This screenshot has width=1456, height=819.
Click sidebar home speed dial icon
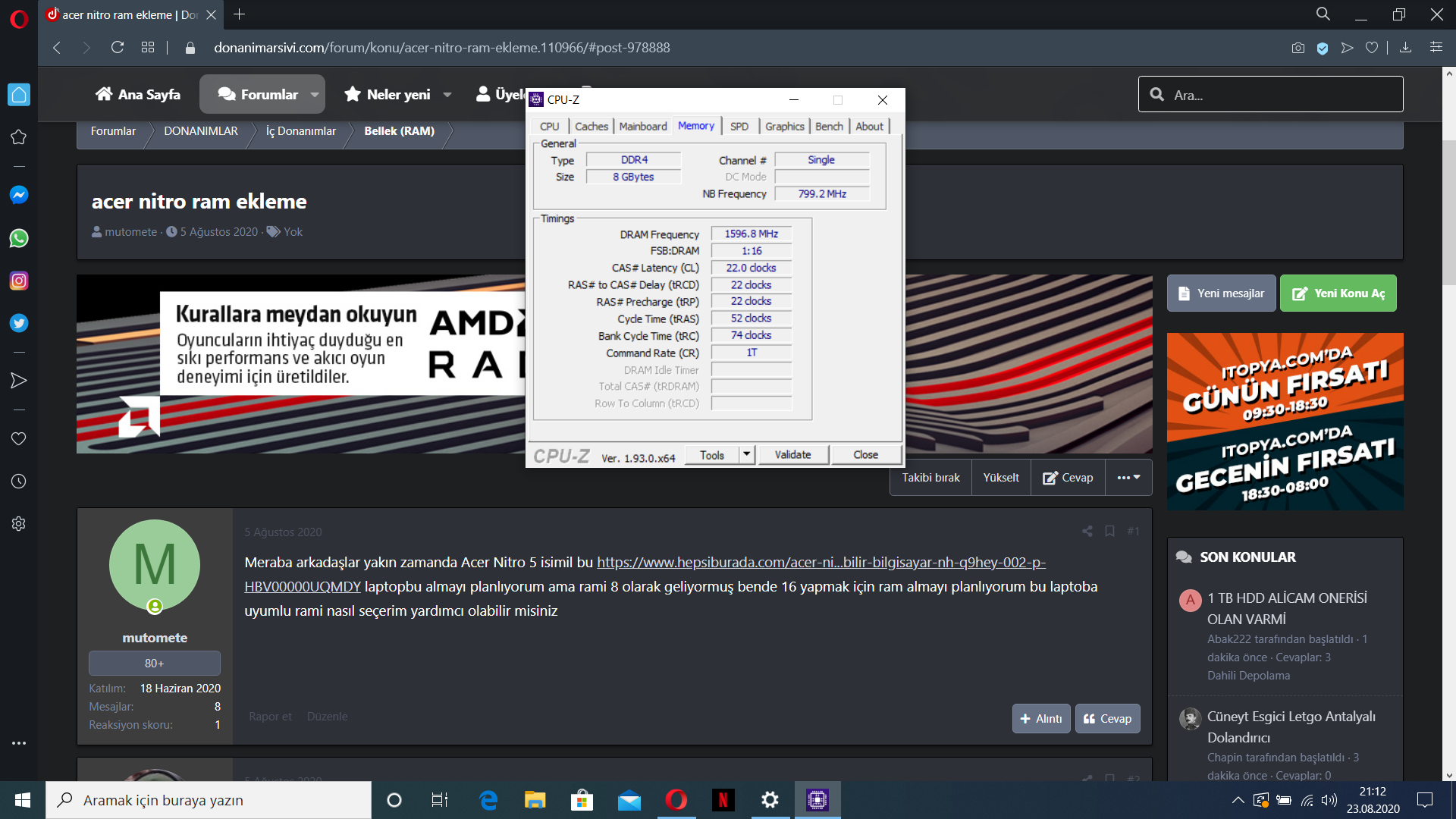click(19, 95)
